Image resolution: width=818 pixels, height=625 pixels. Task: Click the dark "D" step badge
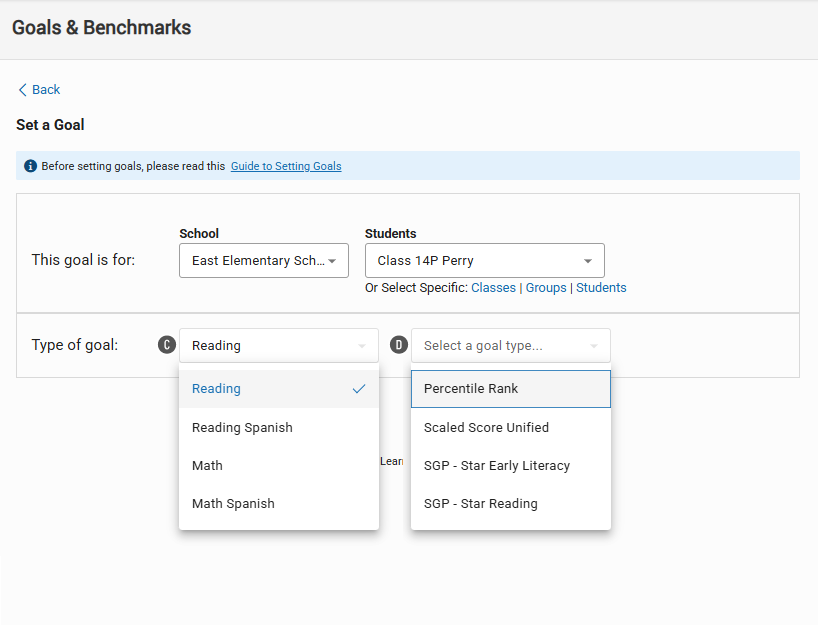pos(399,344)
